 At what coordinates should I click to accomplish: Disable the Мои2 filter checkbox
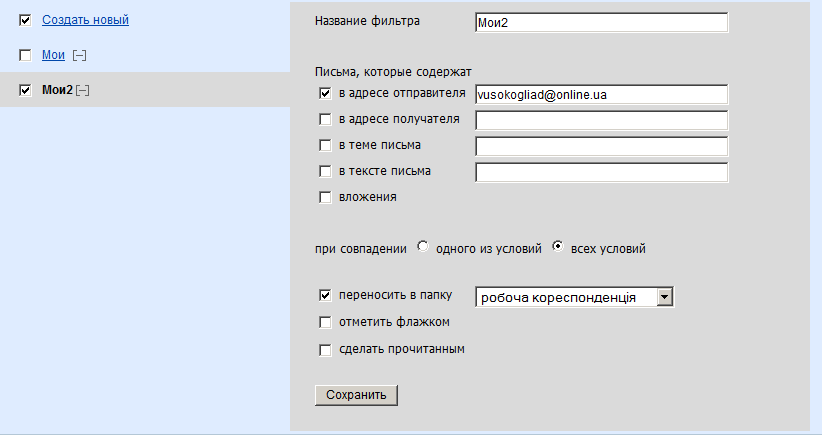click(x=25, y=90)
